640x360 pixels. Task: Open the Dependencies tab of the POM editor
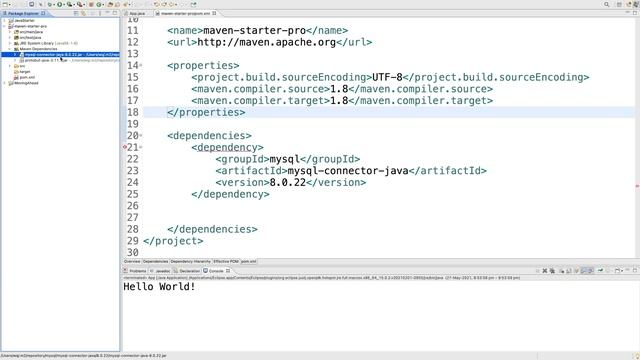[155, 262]
